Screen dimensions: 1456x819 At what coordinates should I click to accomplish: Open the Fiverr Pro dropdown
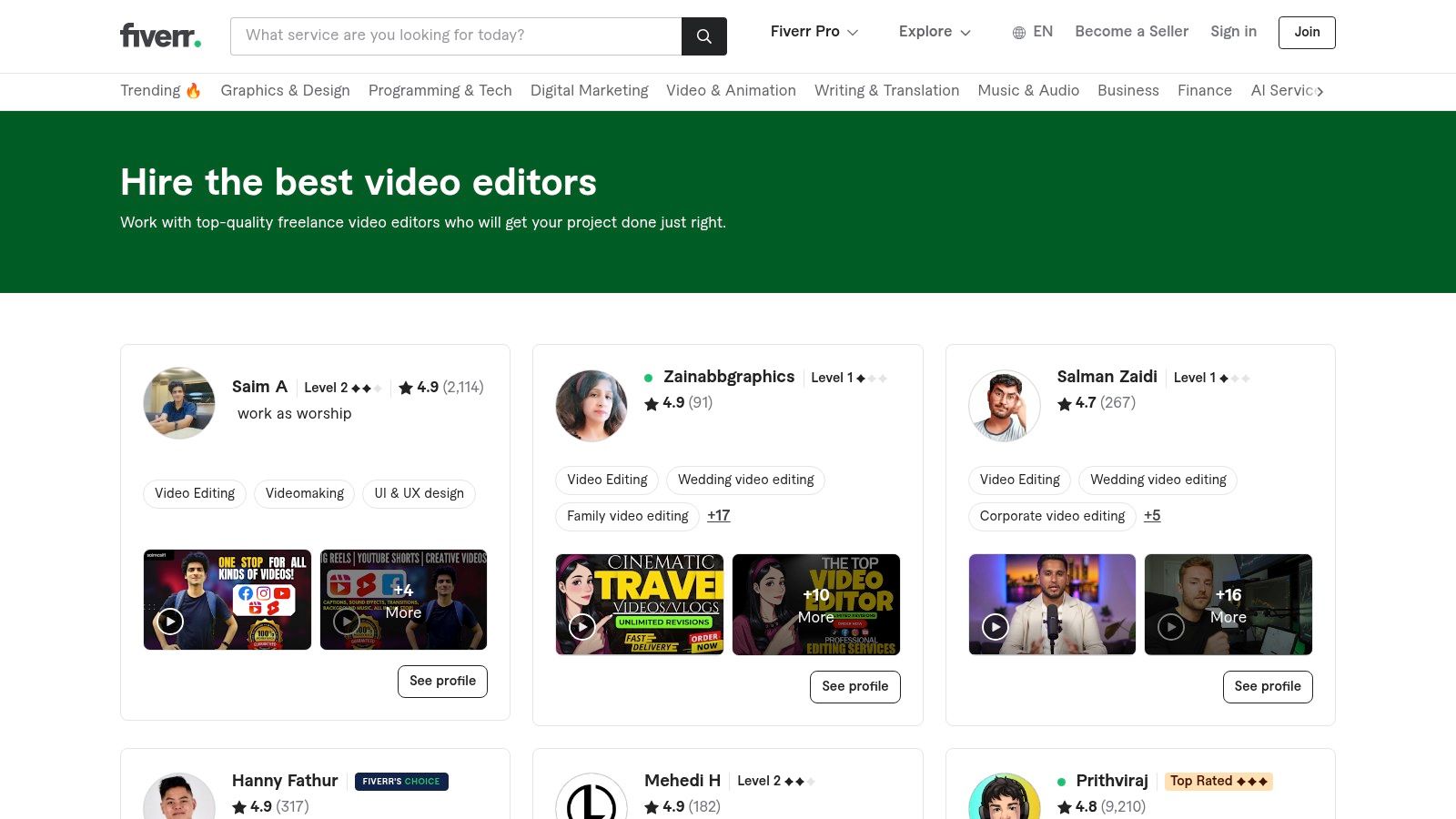(813, 32)
